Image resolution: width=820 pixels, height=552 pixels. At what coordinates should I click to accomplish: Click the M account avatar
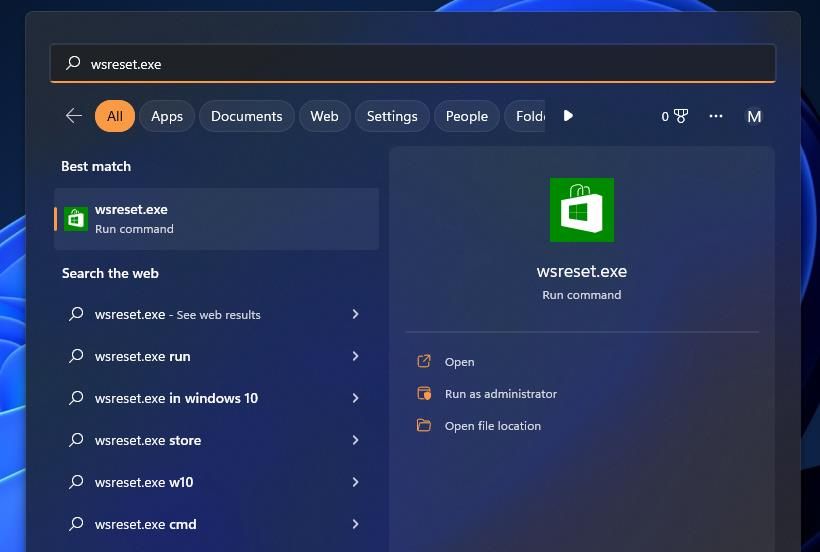[x=754, y=116]
